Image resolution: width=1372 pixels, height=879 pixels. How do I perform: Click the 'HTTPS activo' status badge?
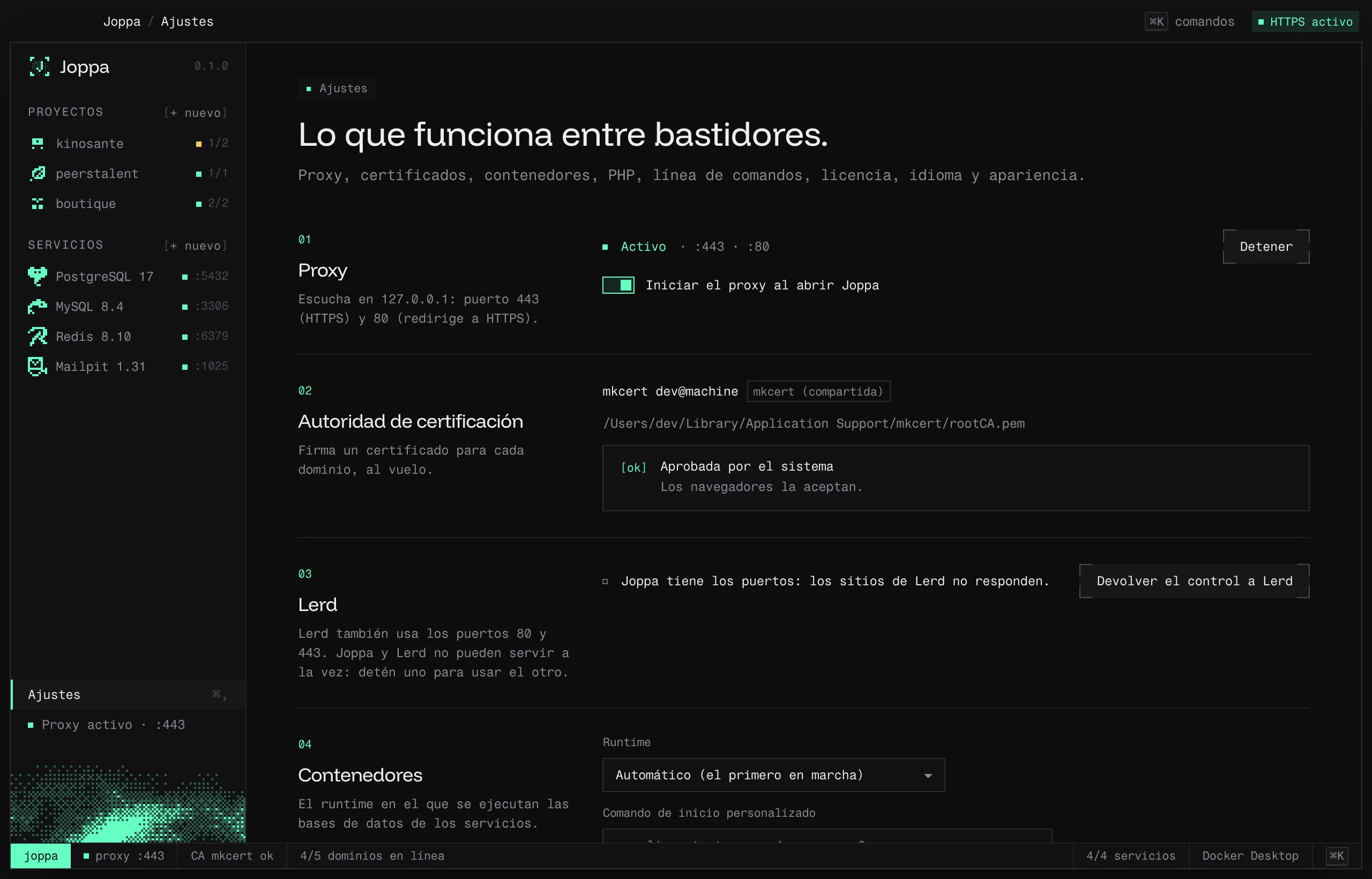pyautogui.click(x=1304, y=21)
